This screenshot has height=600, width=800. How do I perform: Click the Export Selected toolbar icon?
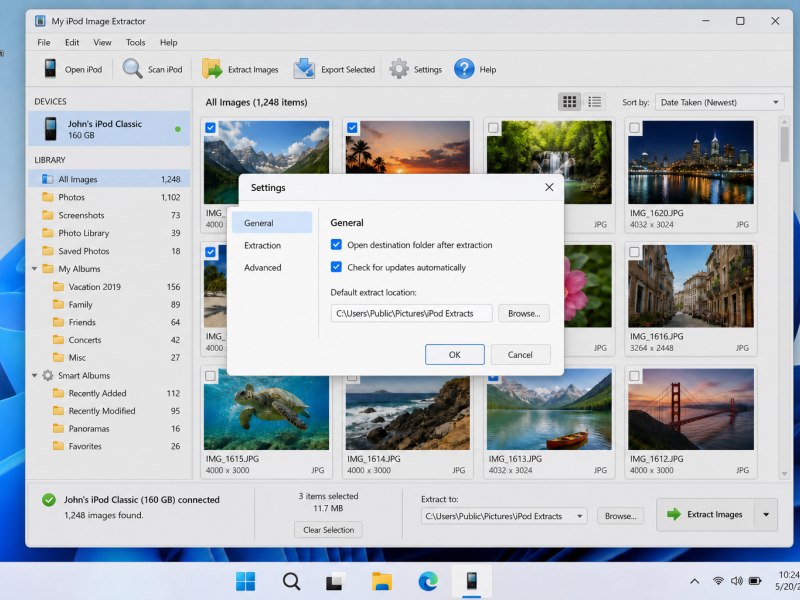point(304,69)
